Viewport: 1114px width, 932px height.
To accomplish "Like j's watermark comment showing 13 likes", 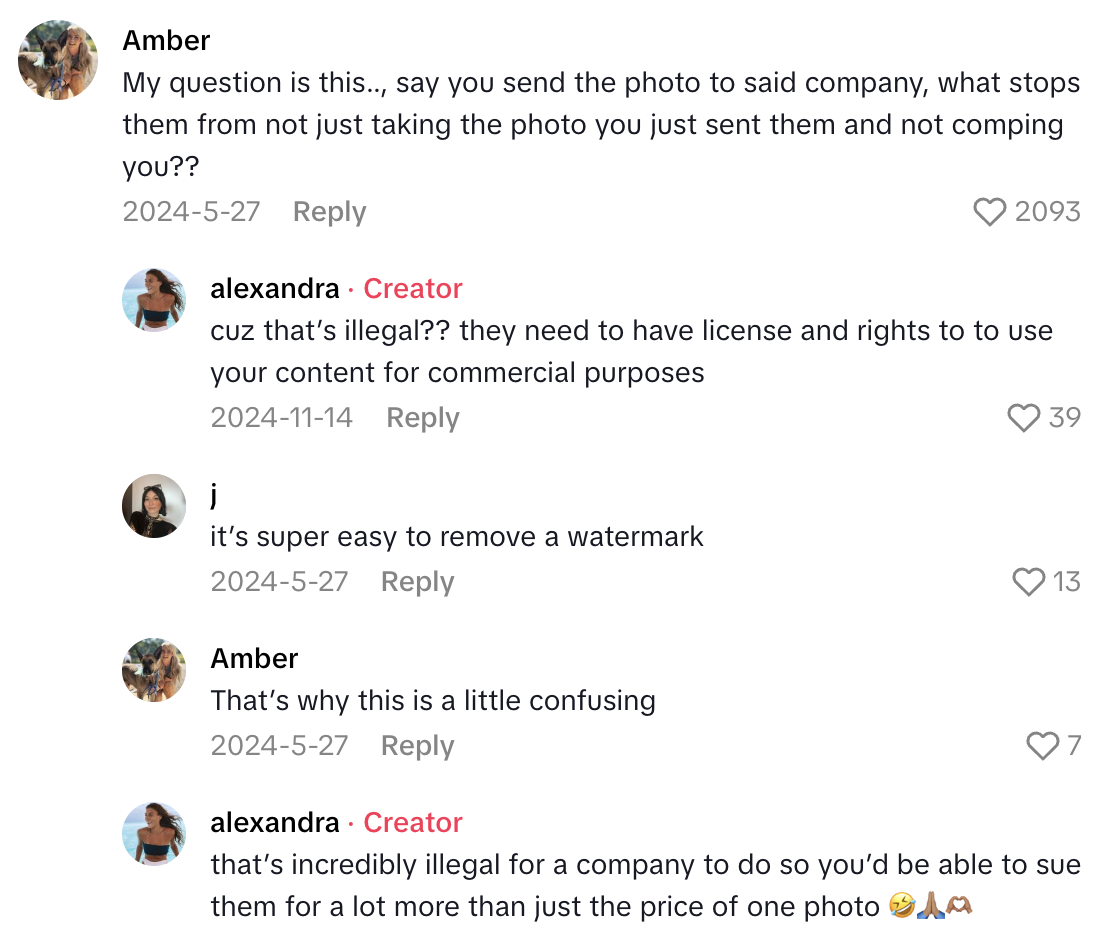I will click(x=1028, y=582).
